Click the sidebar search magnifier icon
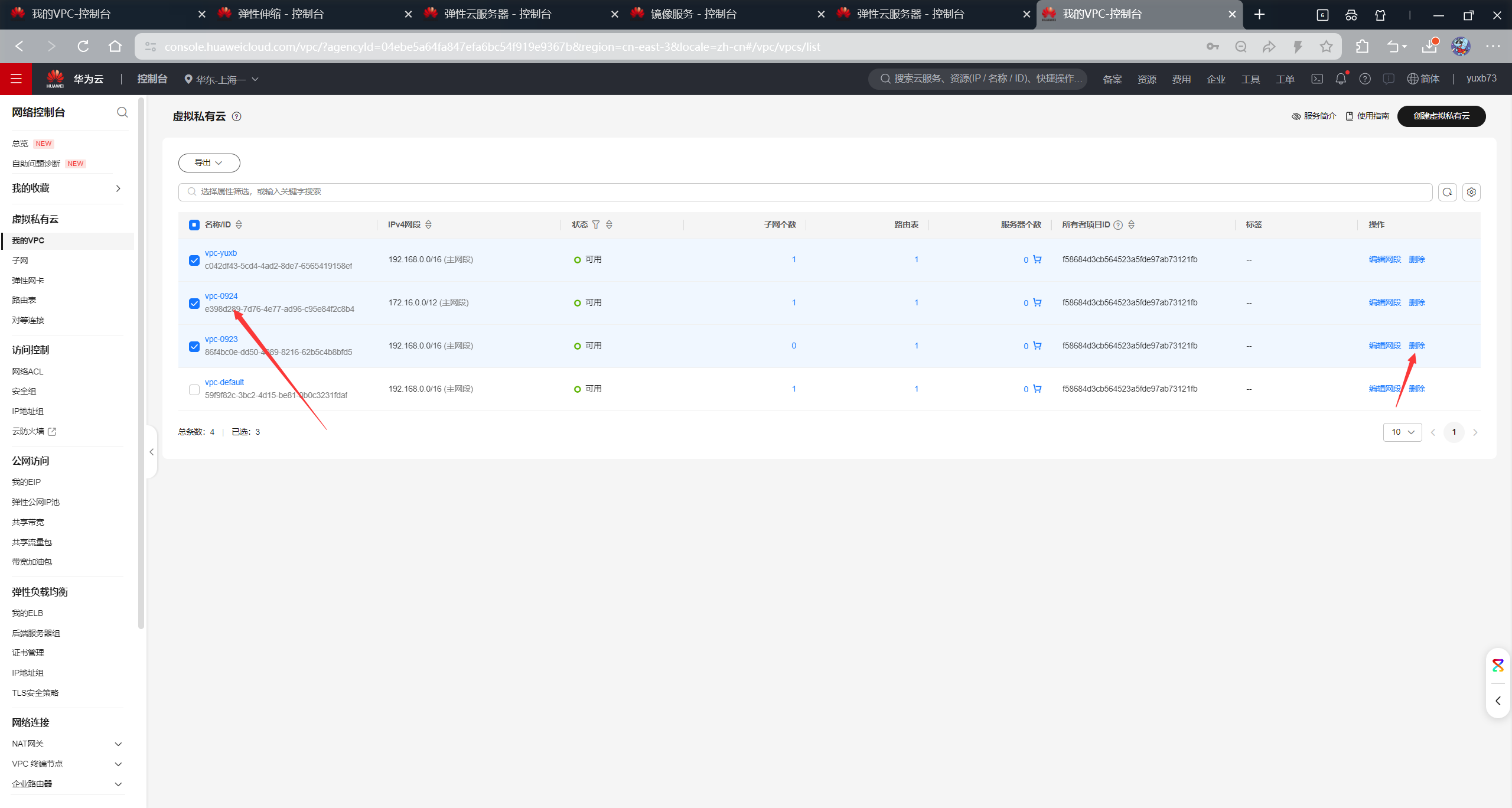Viewport: 1512px width, 808px height. pyautogui.click(x=122, y=112)
